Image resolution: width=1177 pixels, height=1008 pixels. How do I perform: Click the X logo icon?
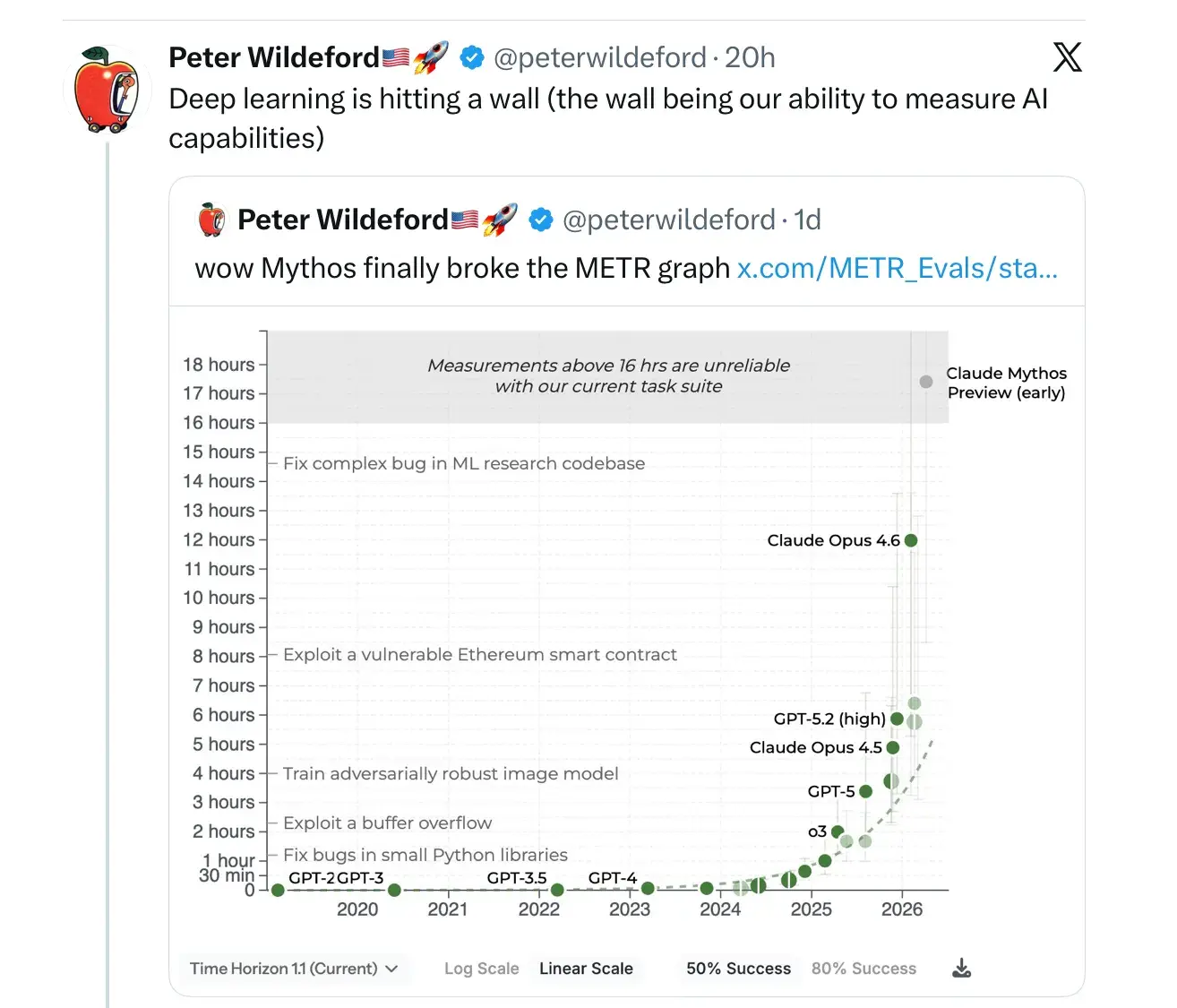coord(1067,57)
